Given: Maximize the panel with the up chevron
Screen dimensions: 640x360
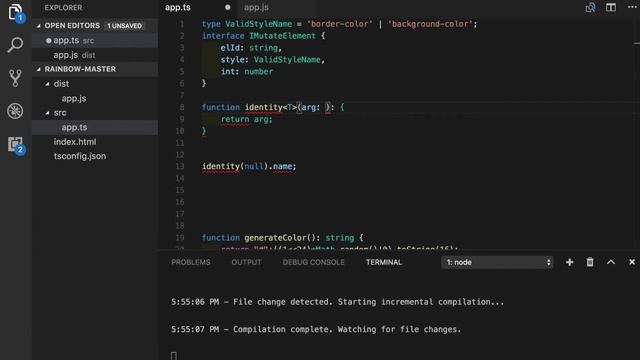Looking at the screenshot, I should (x=611, y=262).
